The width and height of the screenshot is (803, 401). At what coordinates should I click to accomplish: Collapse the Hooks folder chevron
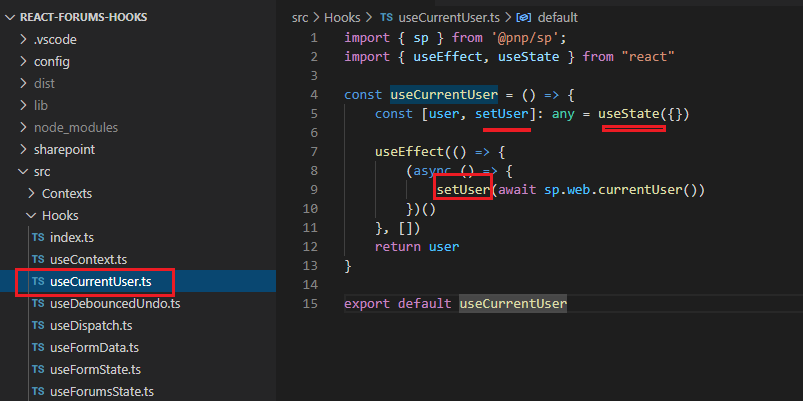(32, 215)
